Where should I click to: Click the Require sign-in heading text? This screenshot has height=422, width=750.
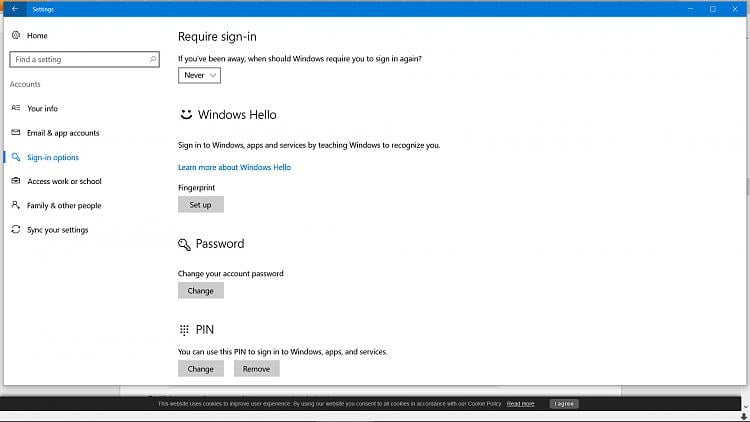click(x=217, y=37)
